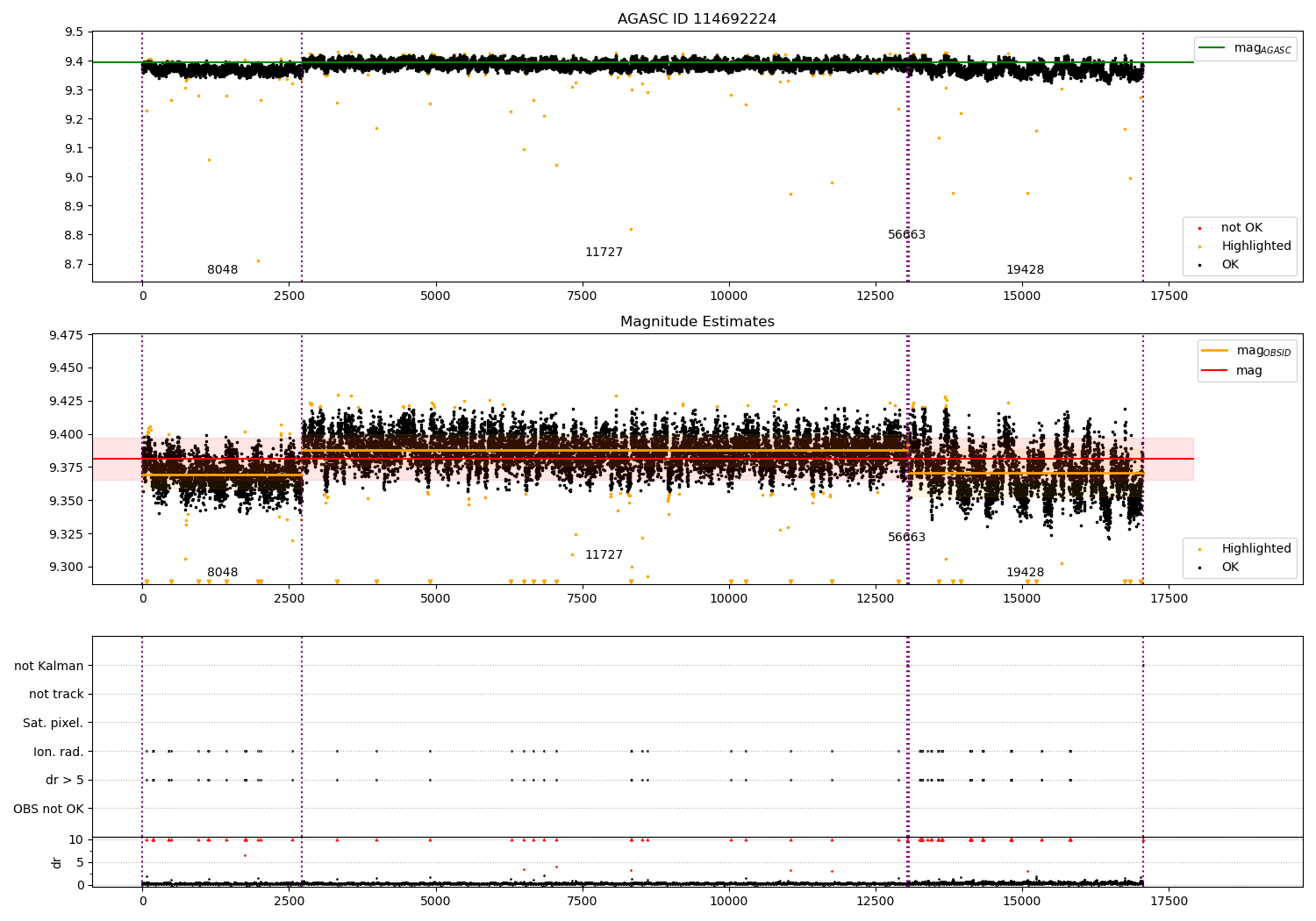Click OBSID label 11727 in the AGASC plot

[x=604, y=253]
